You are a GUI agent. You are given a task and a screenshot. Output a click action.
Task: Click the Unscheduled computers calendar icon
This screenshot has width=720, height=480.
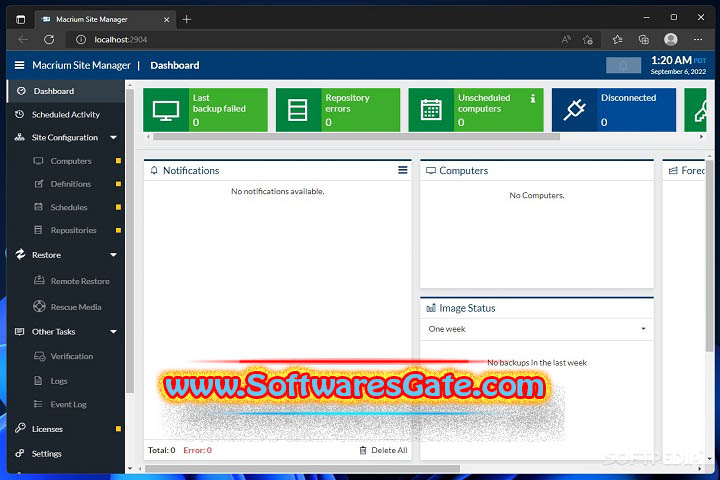pyautogui.click(x=431, y=110)
